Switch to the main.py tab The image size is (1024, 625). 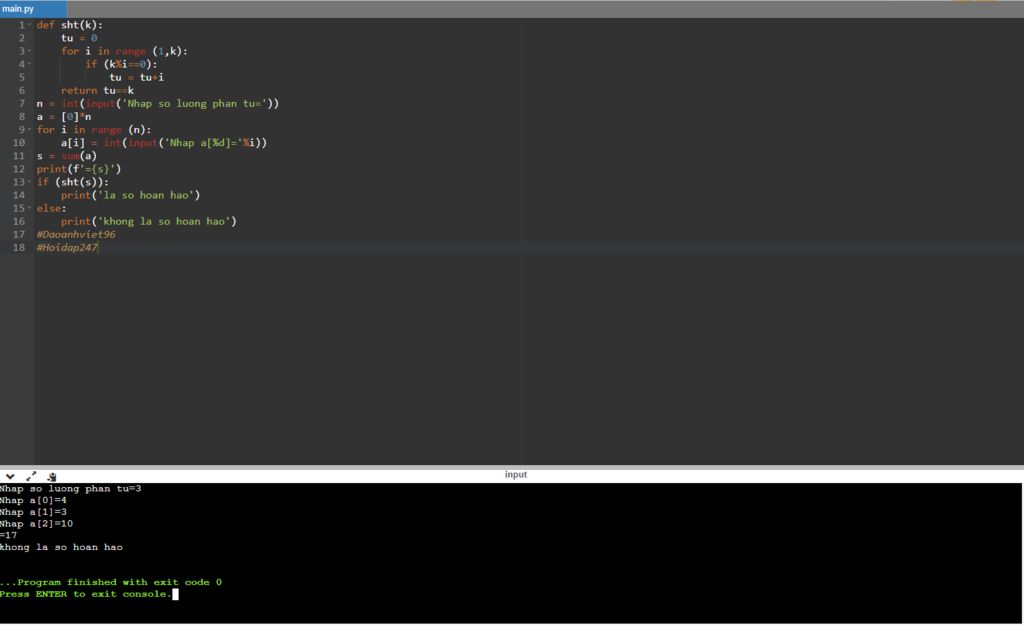33,8
